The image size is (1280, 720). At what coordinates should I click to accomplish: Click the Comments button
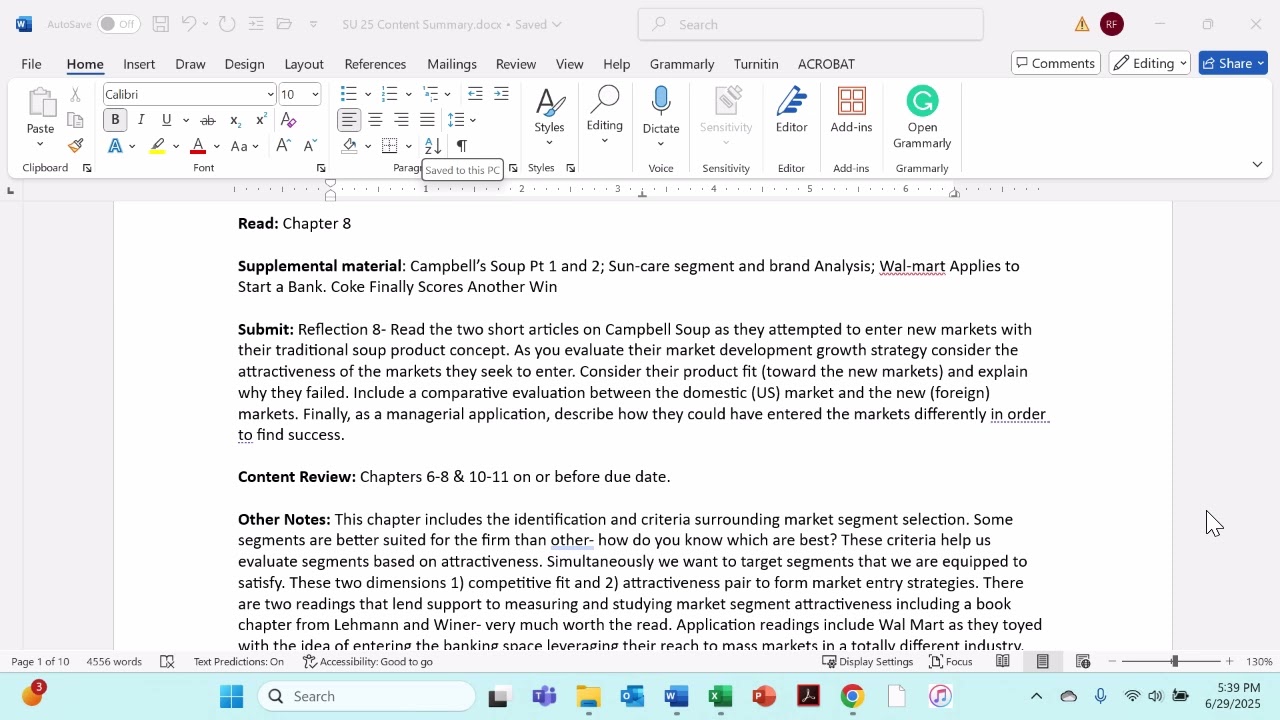click(x=1056, y=63)
